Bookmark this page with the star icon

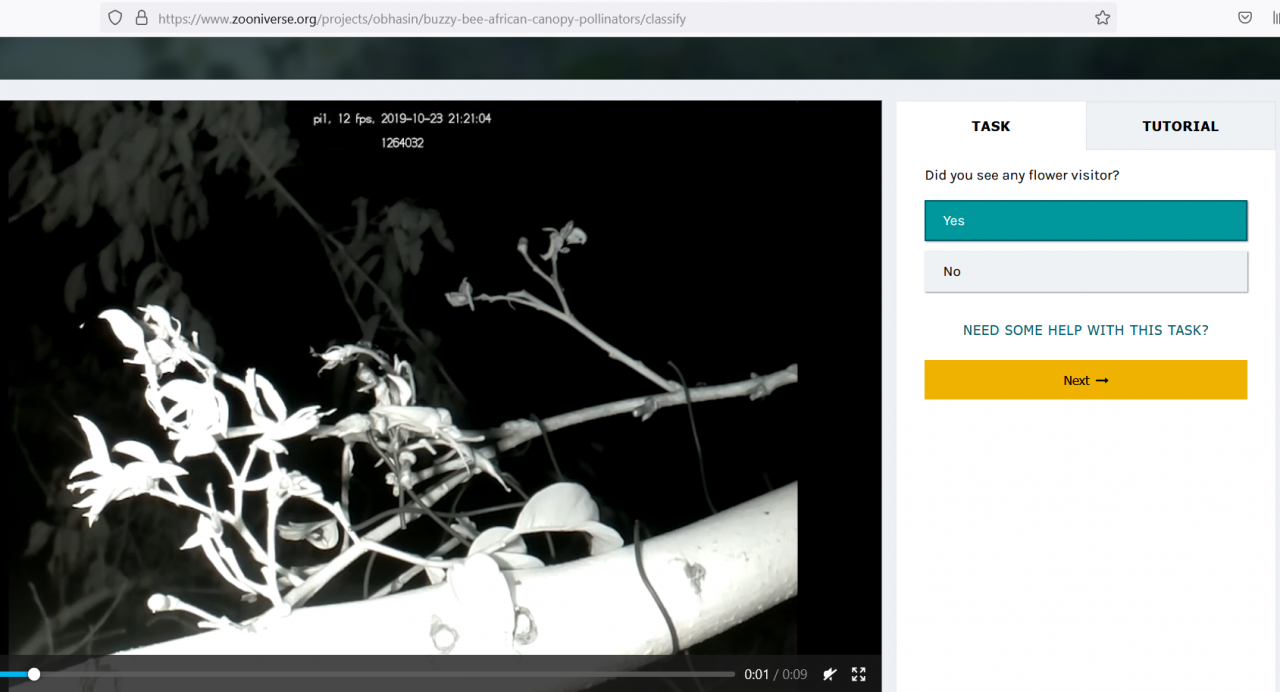tap(1102, 18)
